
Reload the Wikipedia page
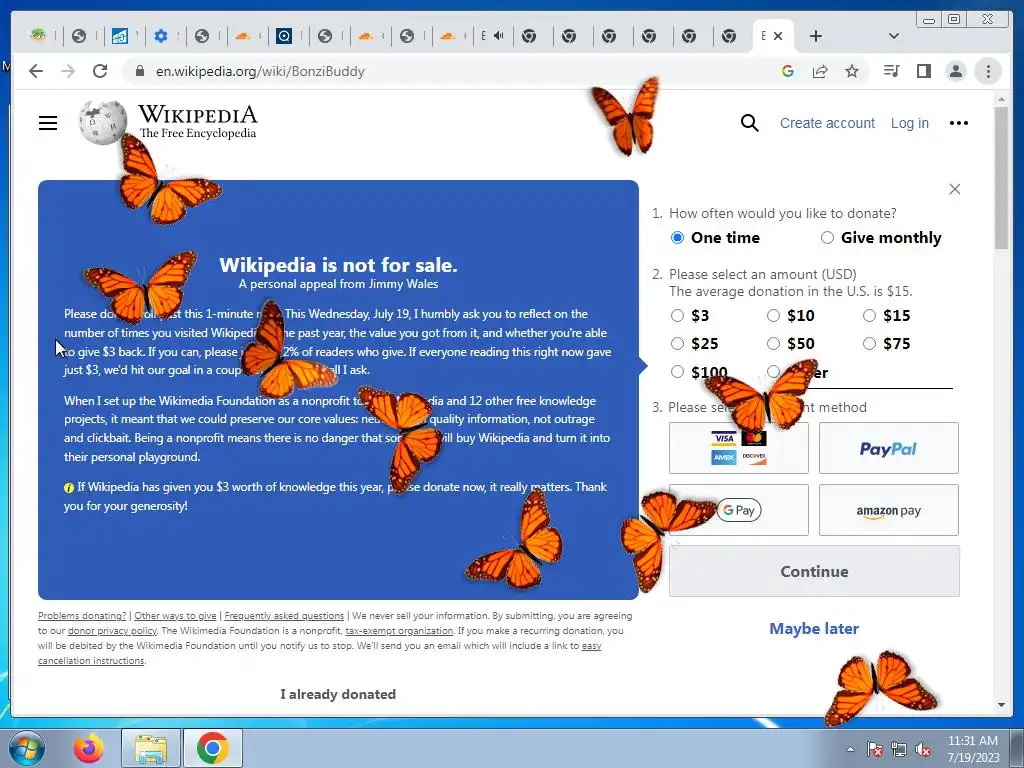click(100, 71)
